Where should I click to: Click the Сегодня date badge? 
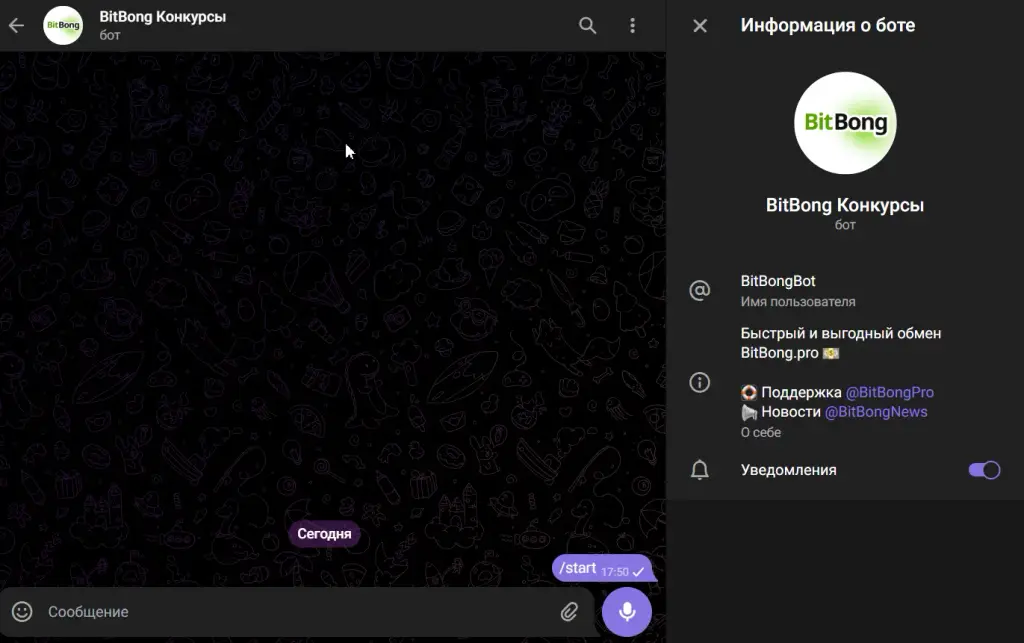(324, 534)
